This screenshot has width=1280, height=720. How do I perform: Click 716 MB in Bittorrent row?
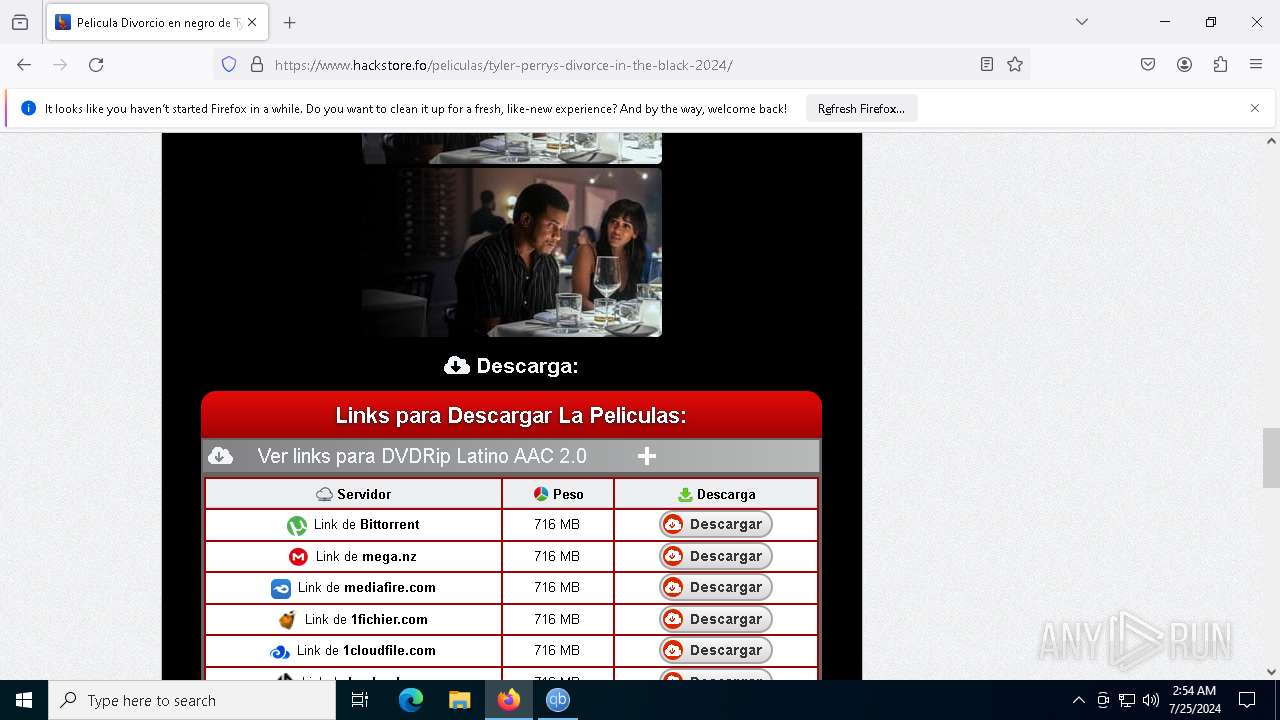coord(557,524)
